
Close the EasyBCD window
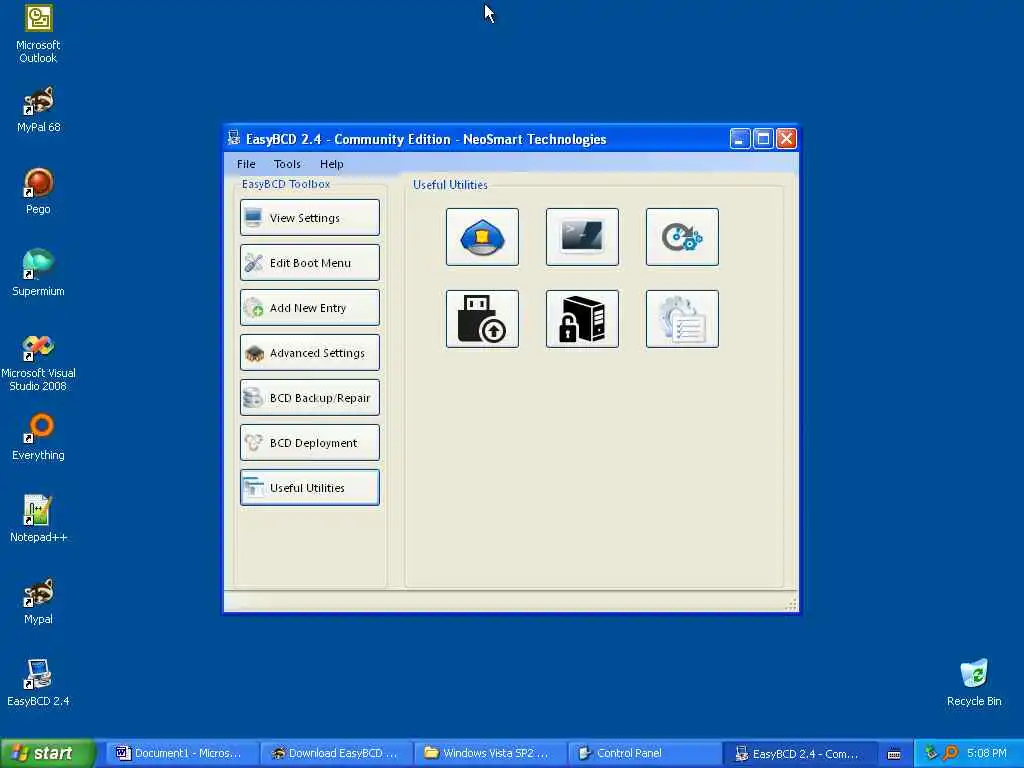pos(786,138)
